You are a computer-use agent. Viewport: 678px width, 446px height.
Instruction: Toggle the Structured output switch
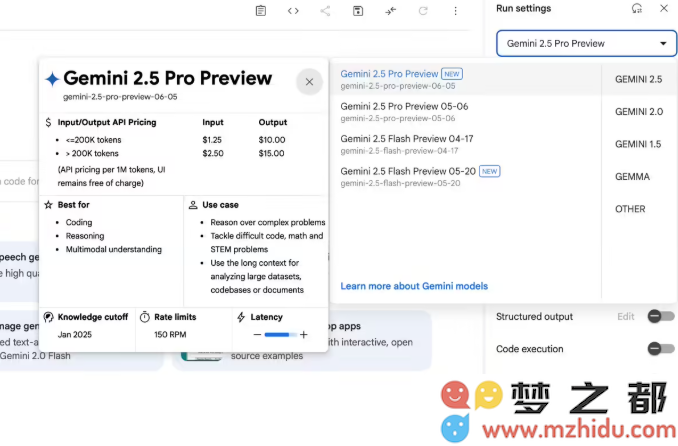(x=661, y=316)
